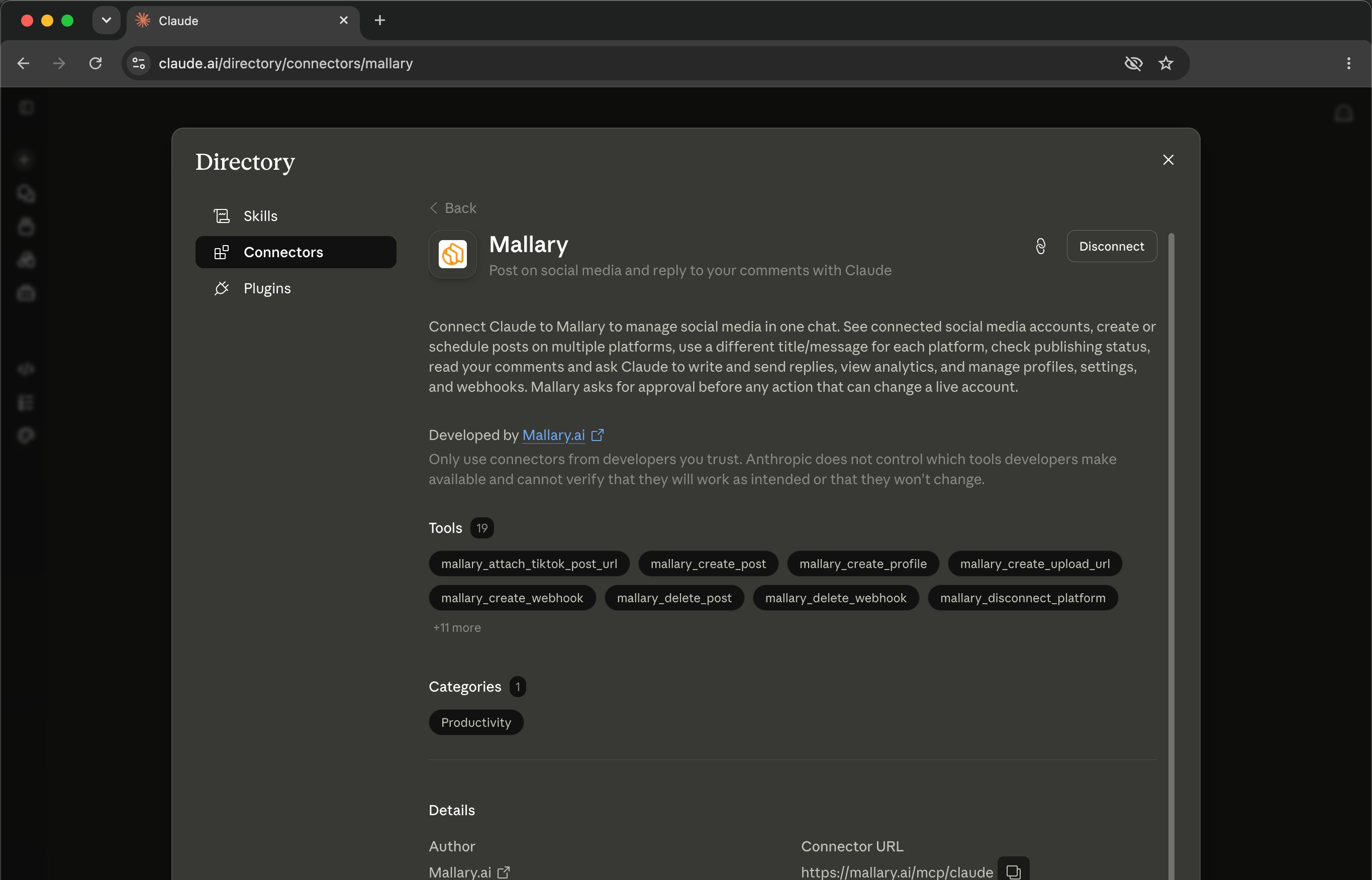Open the Mallary.ai developer link

pyautogui.click(x=553, y=435)
